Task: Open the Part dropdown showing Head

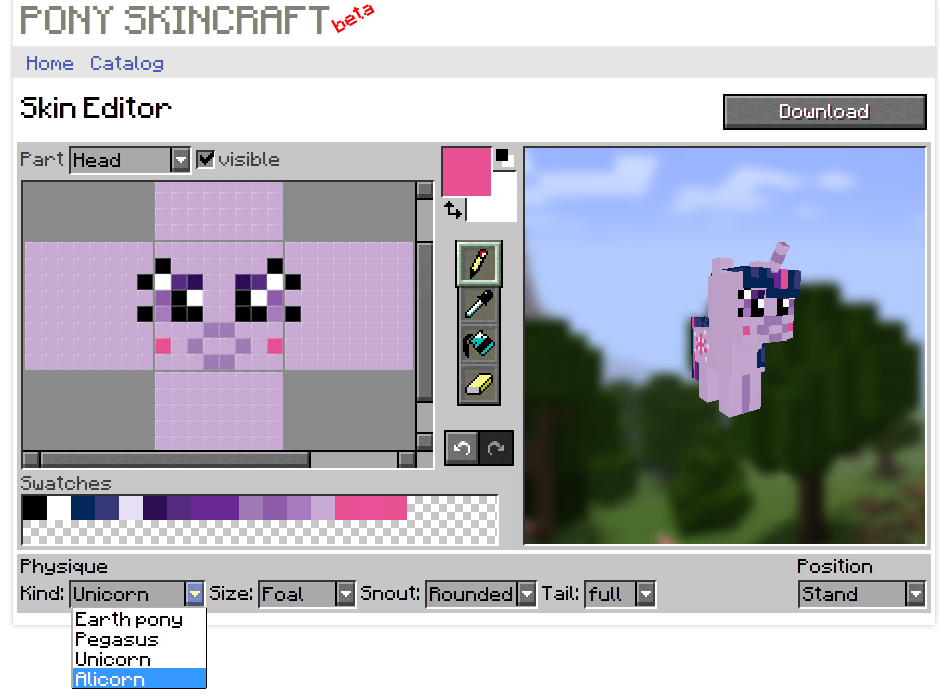Action: (x=130, y=160)
